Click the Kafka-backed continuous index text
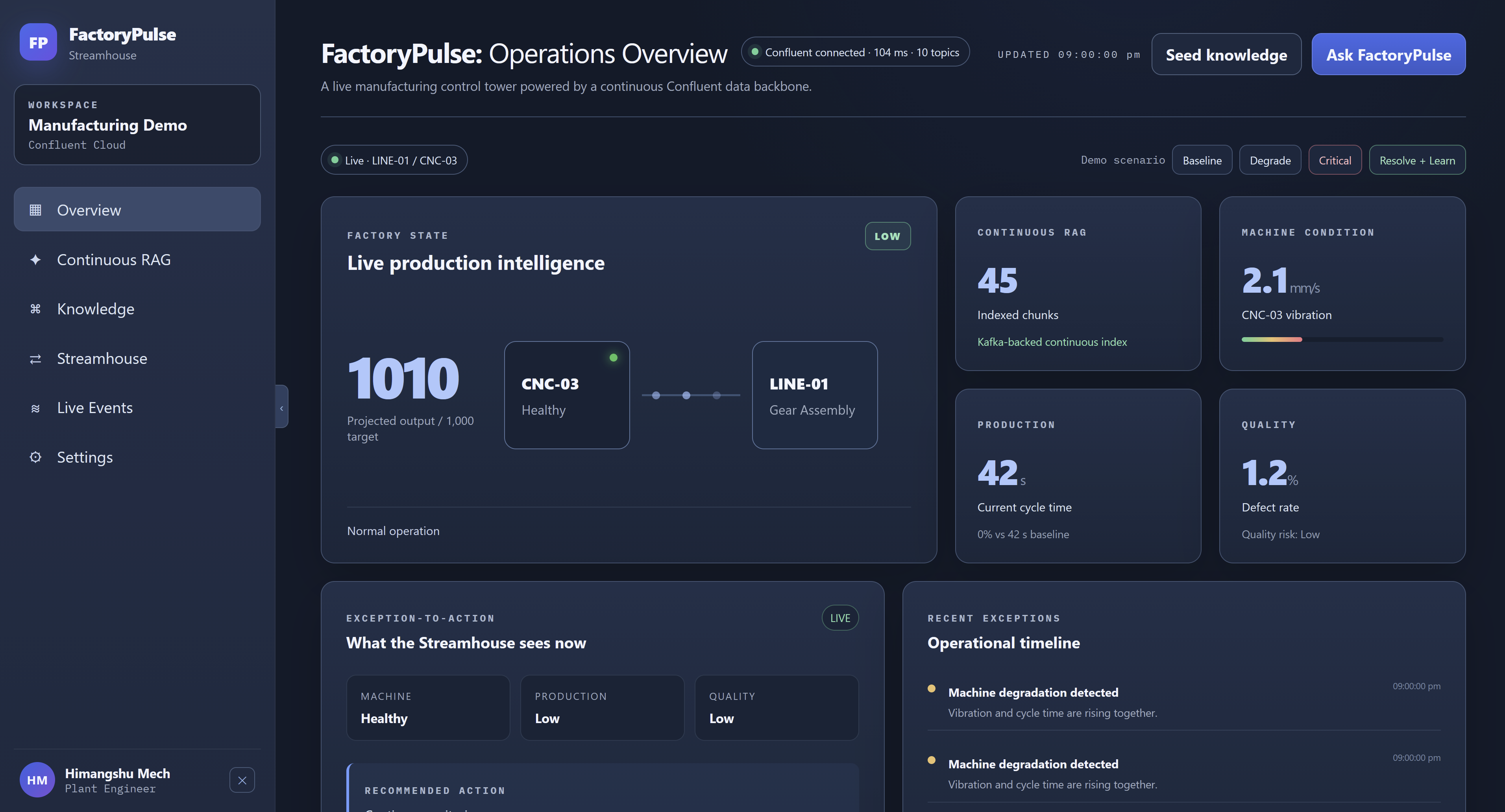The image size is (1505, 812). coord(1052,342)
